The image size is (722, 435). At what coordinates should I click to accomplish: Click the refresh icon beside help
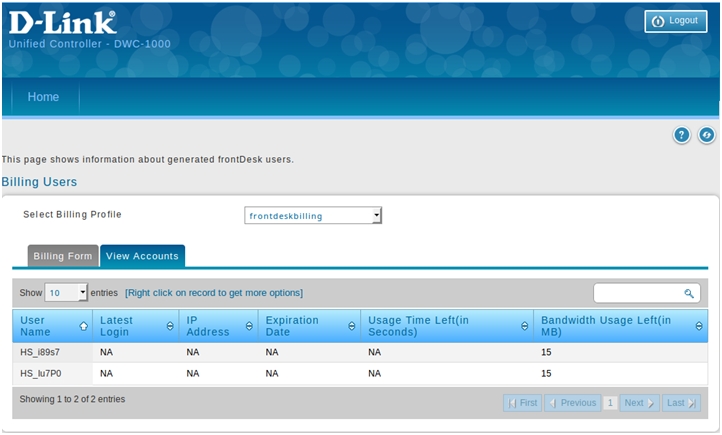click(706, 135)
